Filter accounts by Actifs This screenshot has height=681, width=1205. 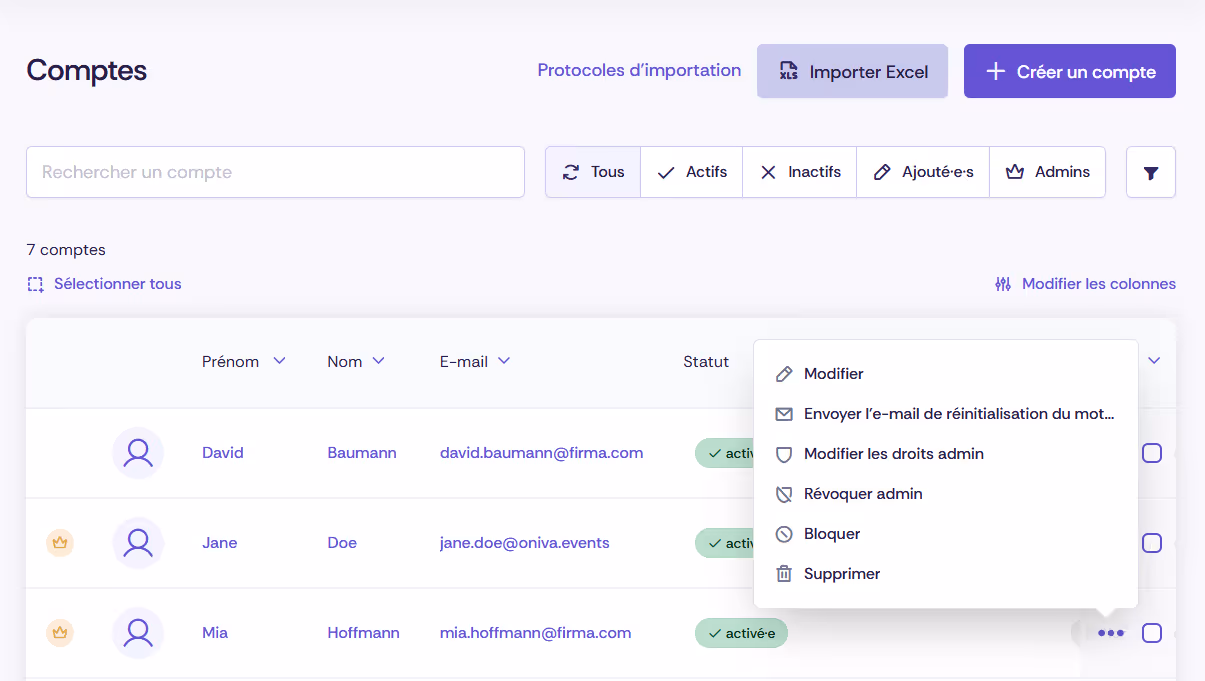click(x=692, y=172)
